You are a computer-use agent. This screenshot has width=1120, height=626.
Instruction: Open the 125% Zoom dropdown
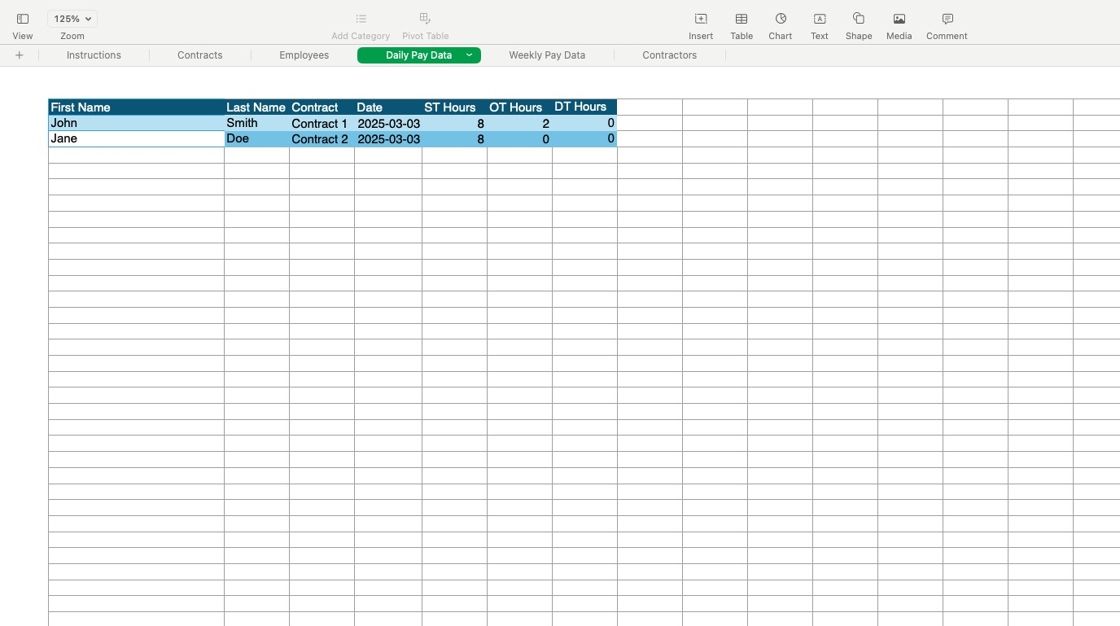[72, 19]
